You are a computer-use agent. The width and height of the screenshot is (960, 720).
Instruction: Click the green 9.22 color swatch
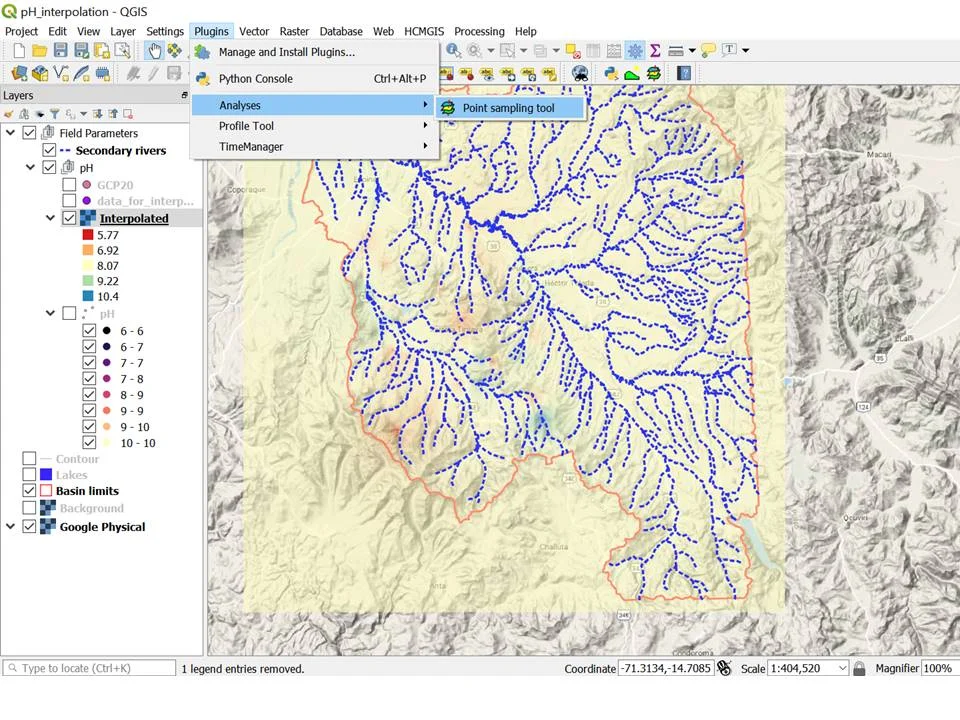coord(88,280)
